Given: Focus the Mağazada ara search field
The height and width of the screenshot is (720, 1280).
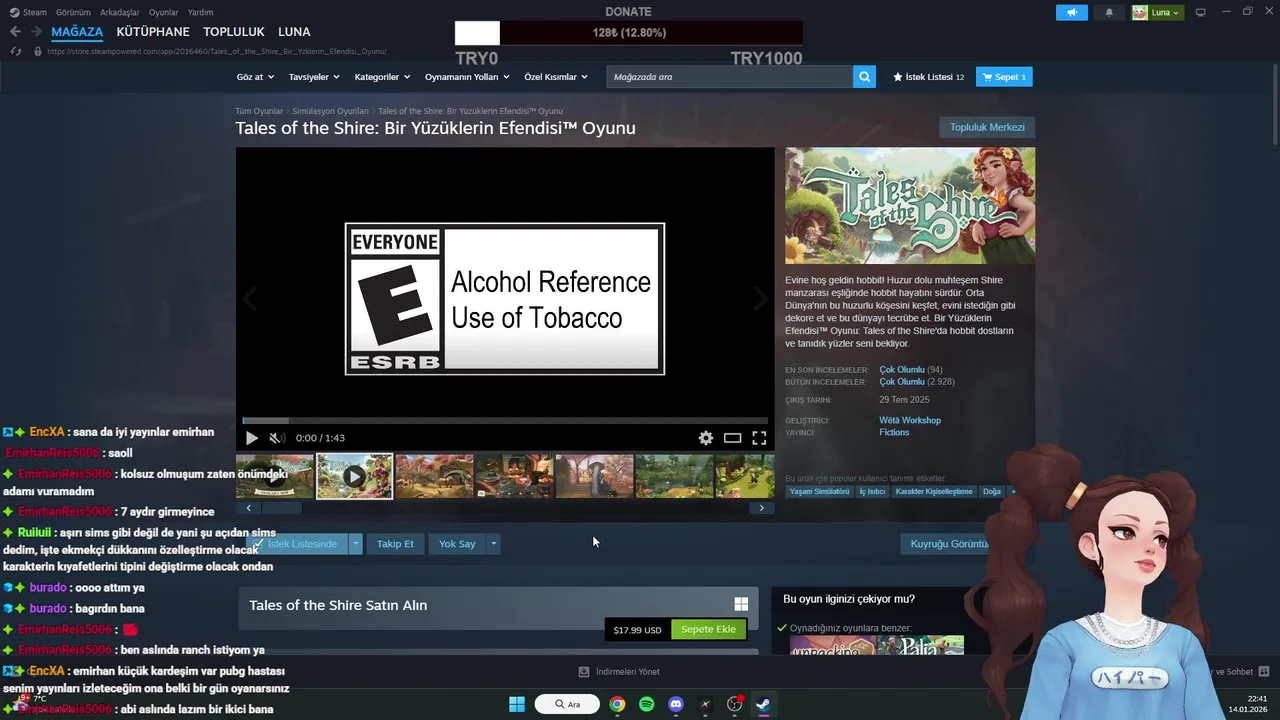Looking at the screenshot, I should (730, 77).
